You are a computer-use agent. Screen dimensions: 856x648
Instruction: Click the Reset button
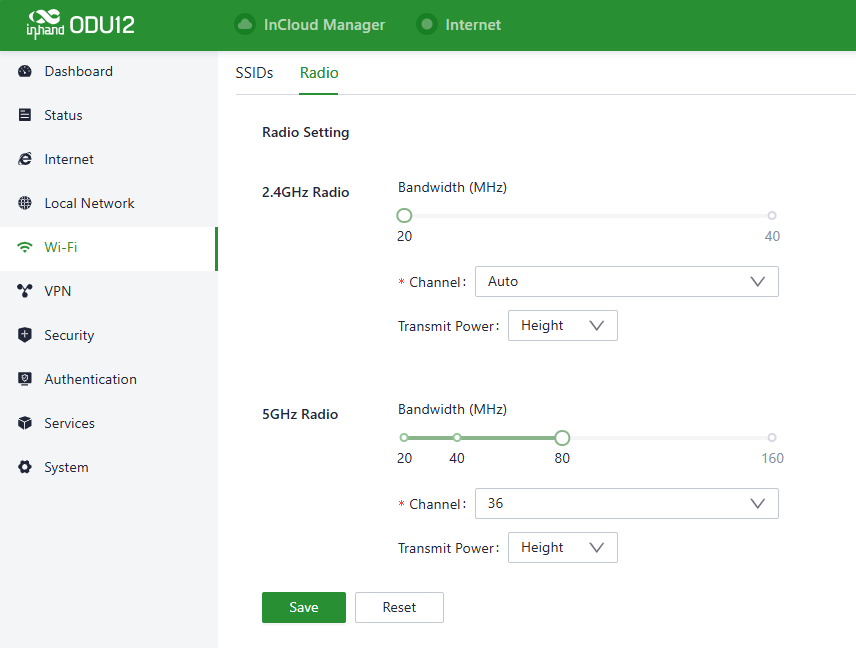pos(399,607)
